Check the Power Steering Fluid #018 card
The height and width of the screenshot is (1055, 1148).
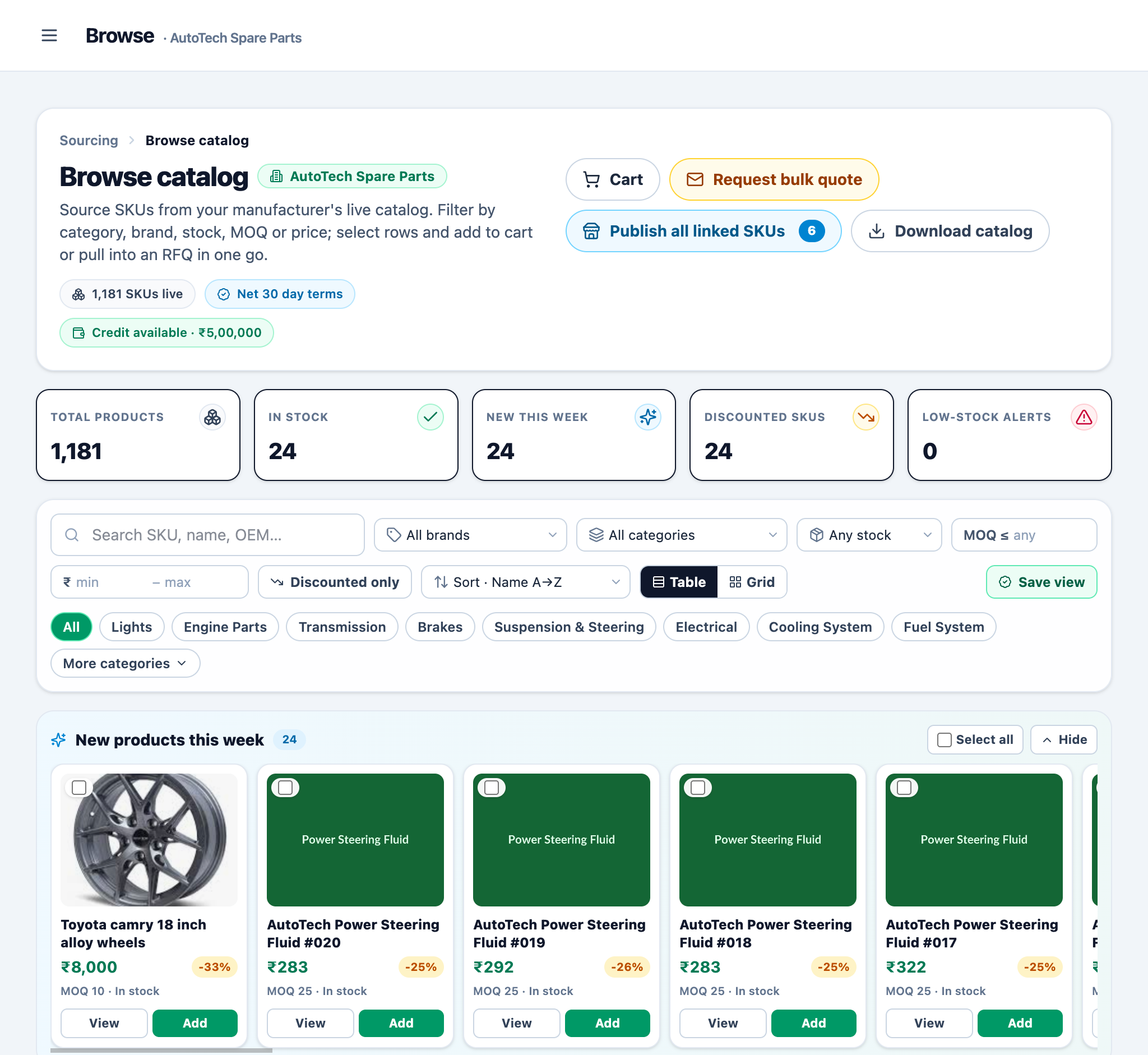pos(697,788)
